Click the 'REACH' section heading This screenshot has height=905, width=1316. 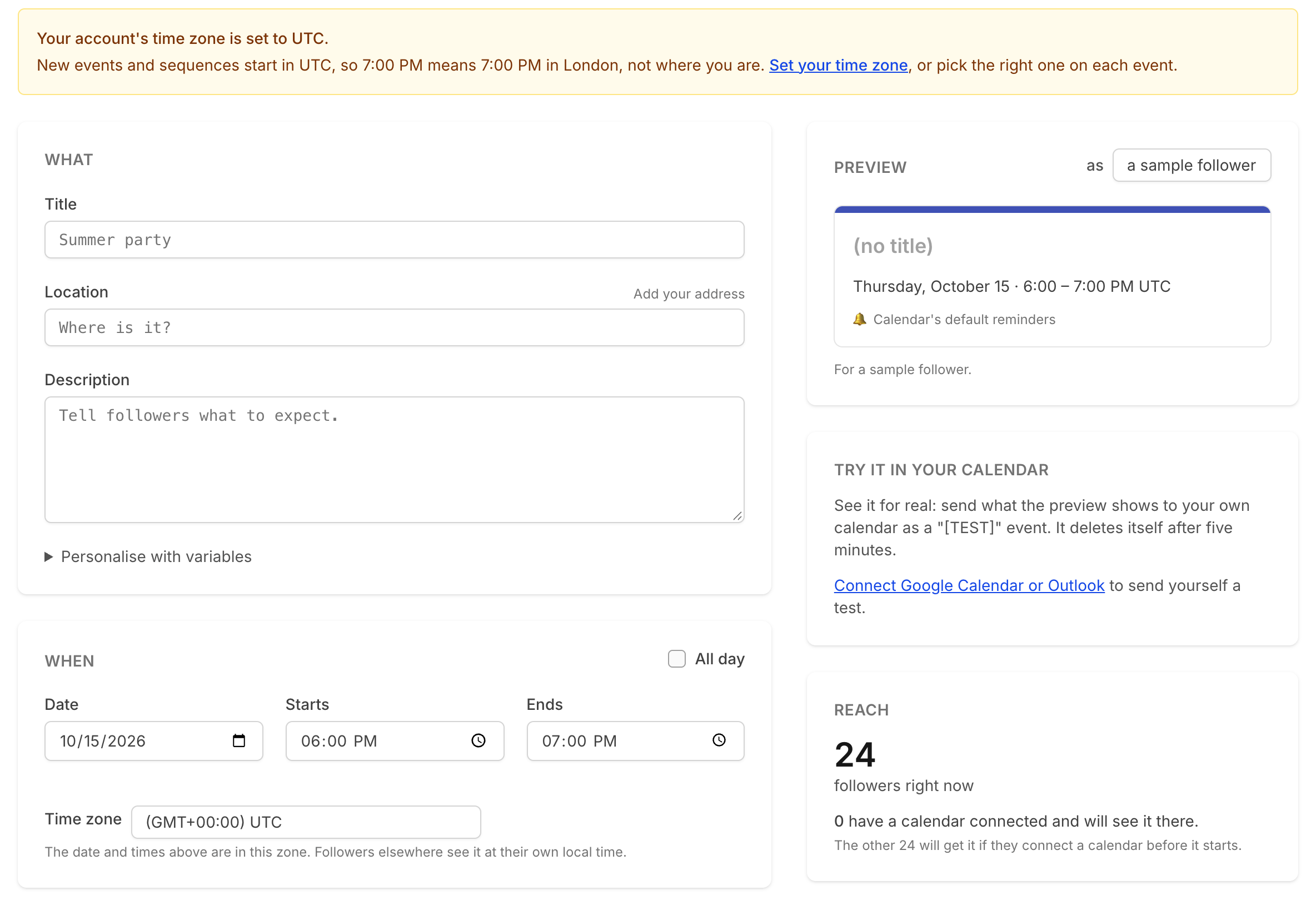point(861,710)
